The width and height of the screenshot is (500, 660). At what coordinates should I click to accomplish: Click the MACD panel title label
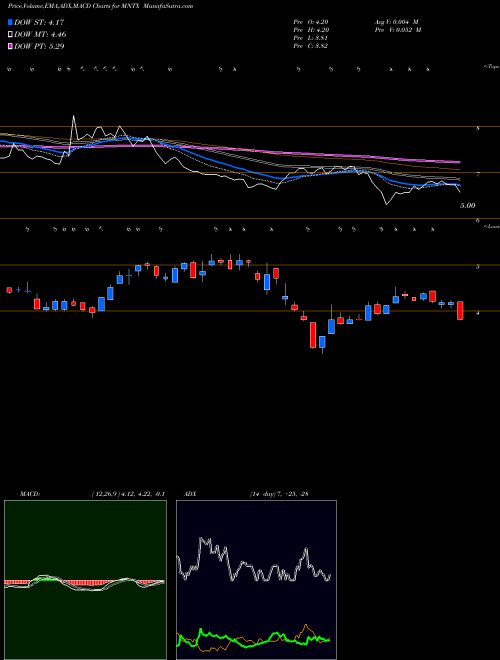click(29, 494)
